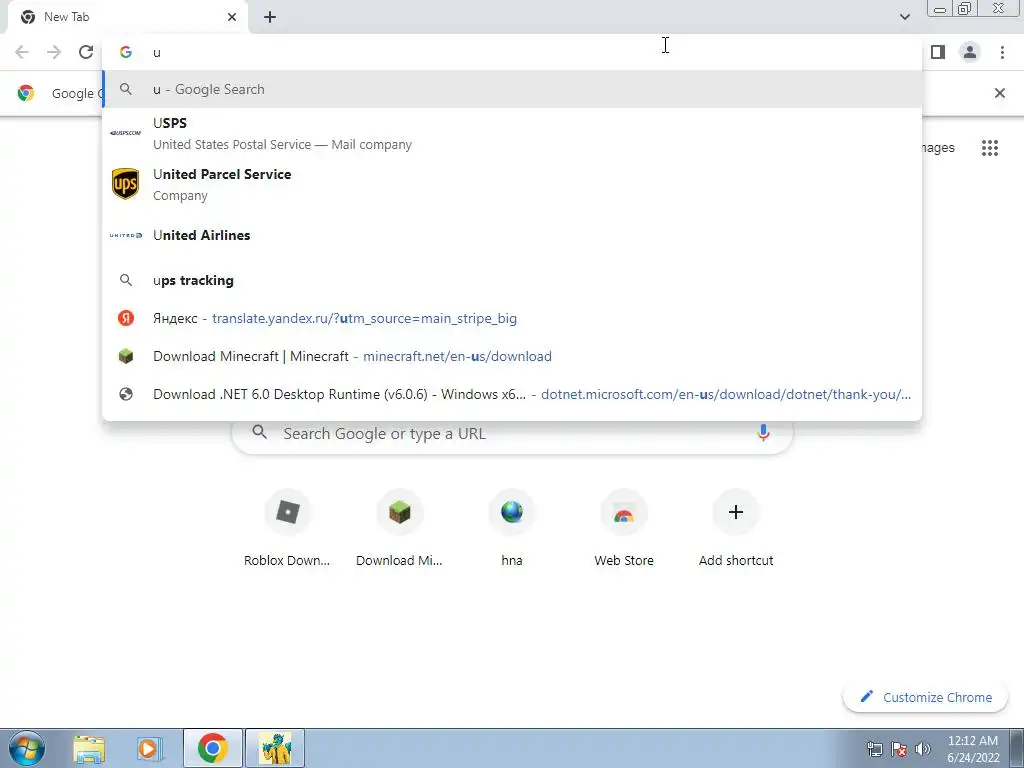Open a new tab with the plus button
Screen dimensions: 1024x768
tap(270, 17)
